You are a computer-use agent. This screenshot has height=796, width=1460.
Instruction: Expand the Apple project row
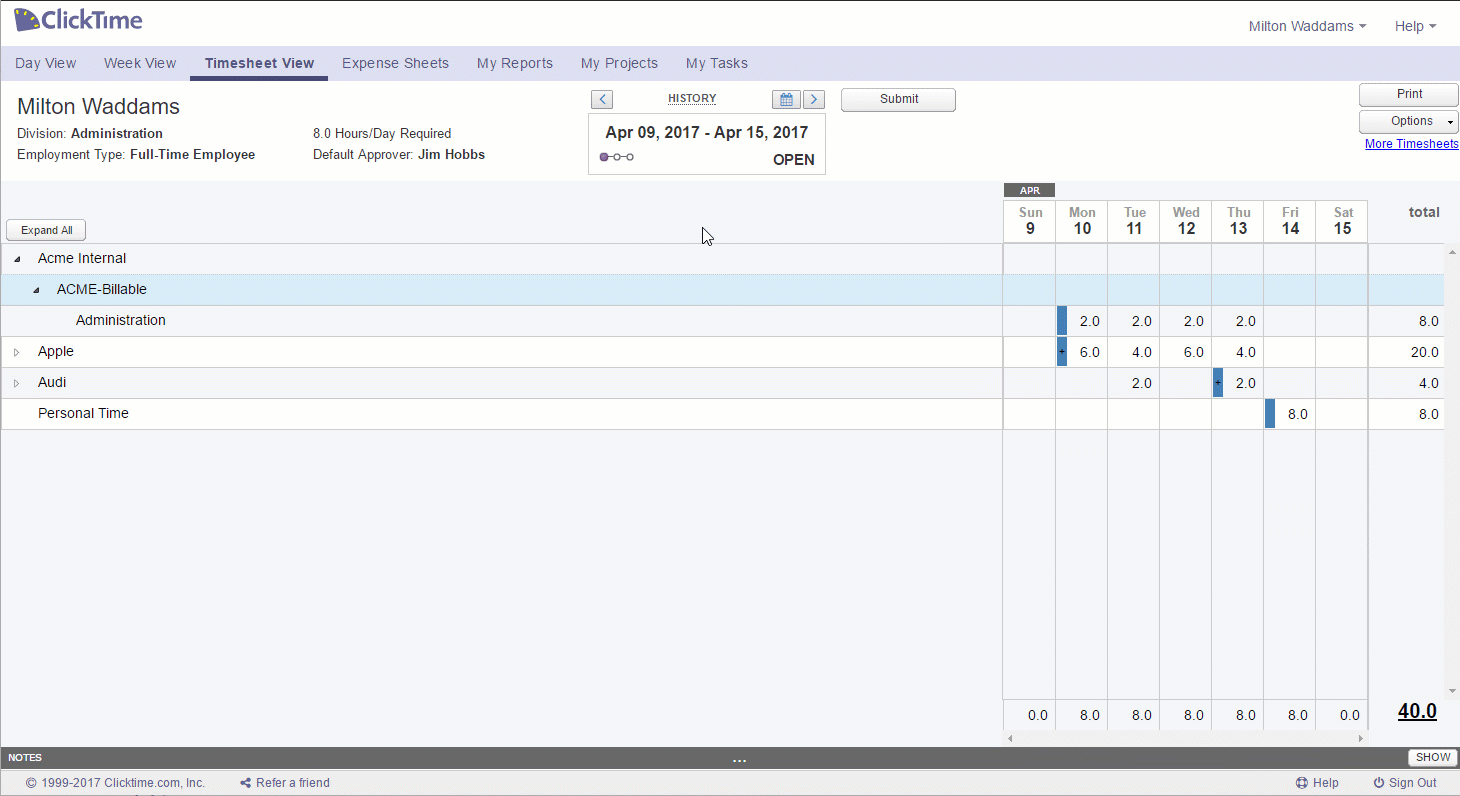coord(17,351)
